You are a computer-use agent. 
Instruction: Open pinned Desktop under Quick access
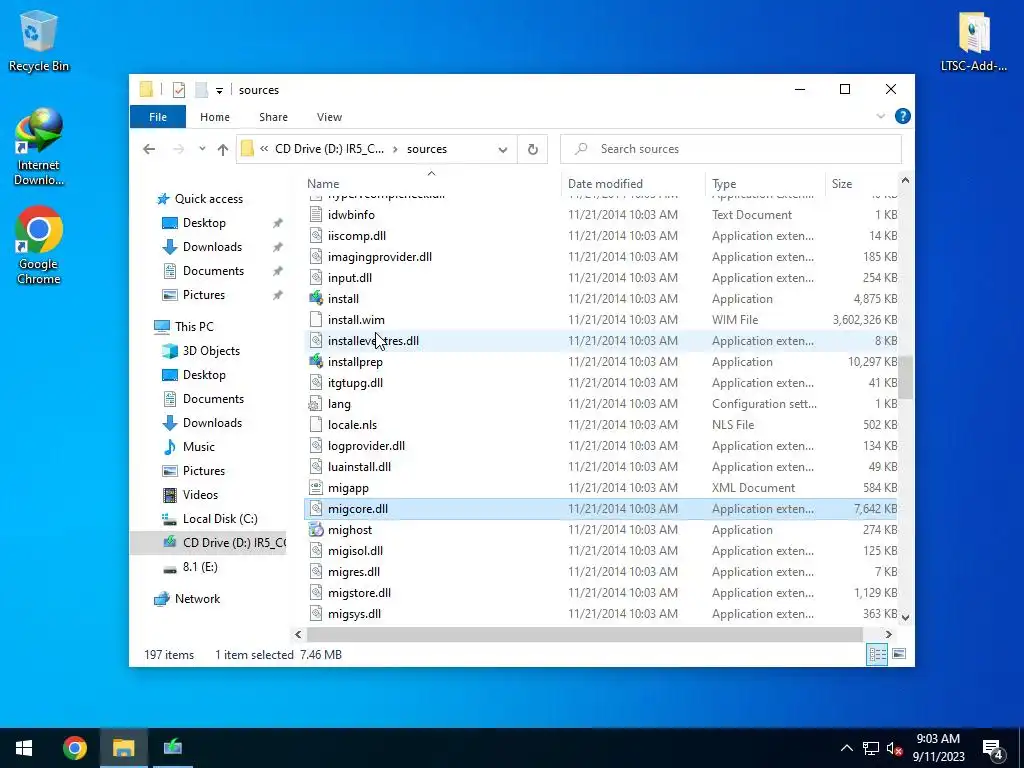(x=204, y=223)
